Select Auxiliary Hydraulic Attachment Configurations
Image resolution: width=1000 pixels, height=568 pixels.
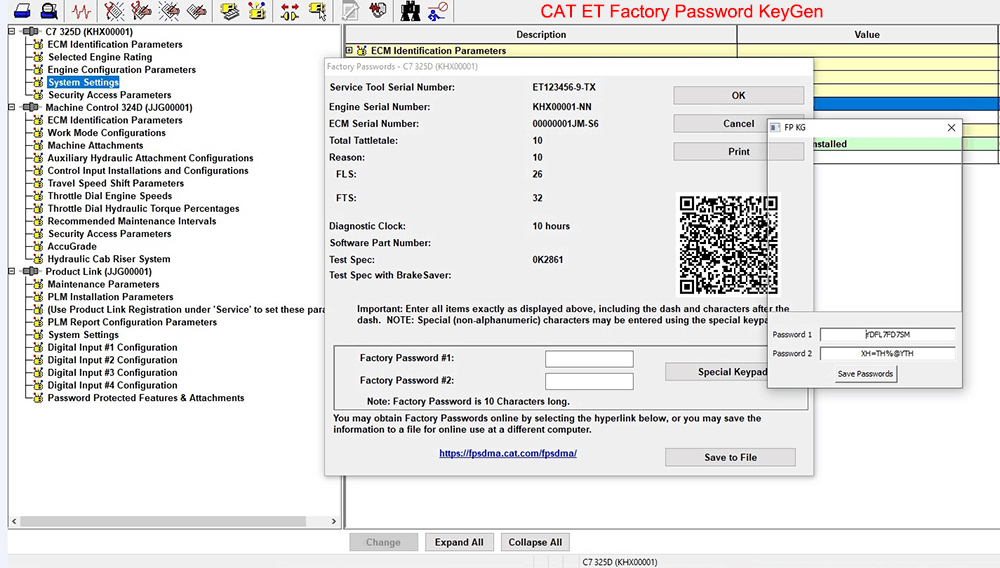150,158
